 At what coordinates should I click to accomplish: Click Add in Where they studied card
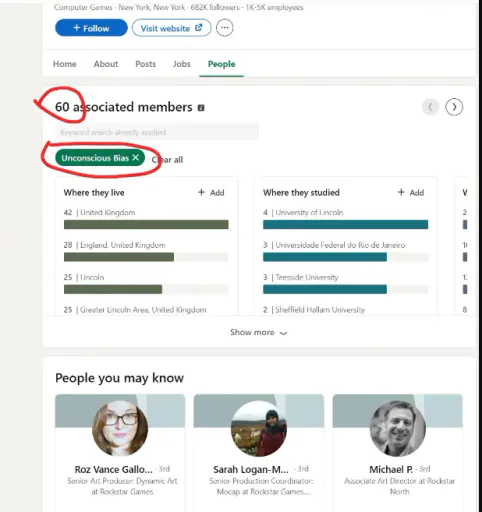[411, 192]
